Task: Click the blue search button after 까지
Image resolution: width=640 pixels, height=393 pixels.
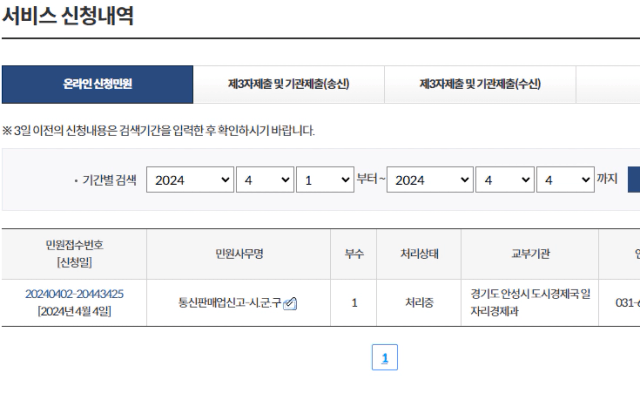Action: click(634, 180)
